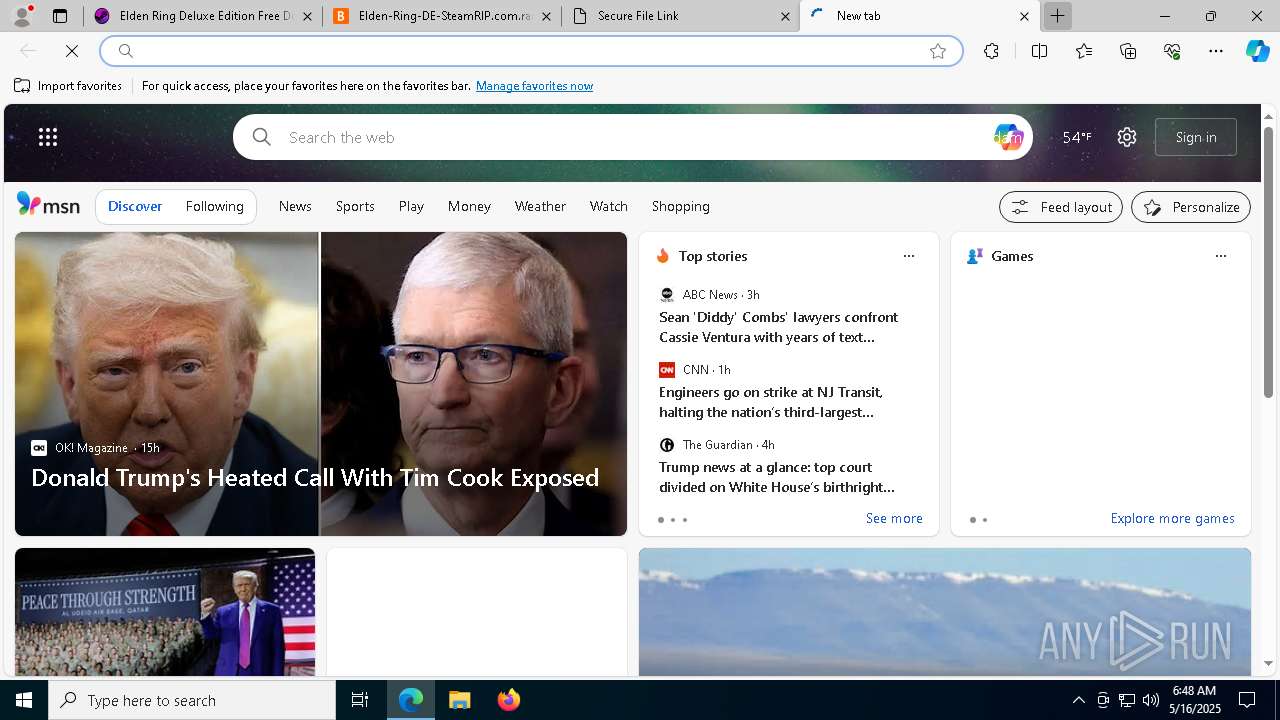Close the Secure File Link tab

click(786, 16)
